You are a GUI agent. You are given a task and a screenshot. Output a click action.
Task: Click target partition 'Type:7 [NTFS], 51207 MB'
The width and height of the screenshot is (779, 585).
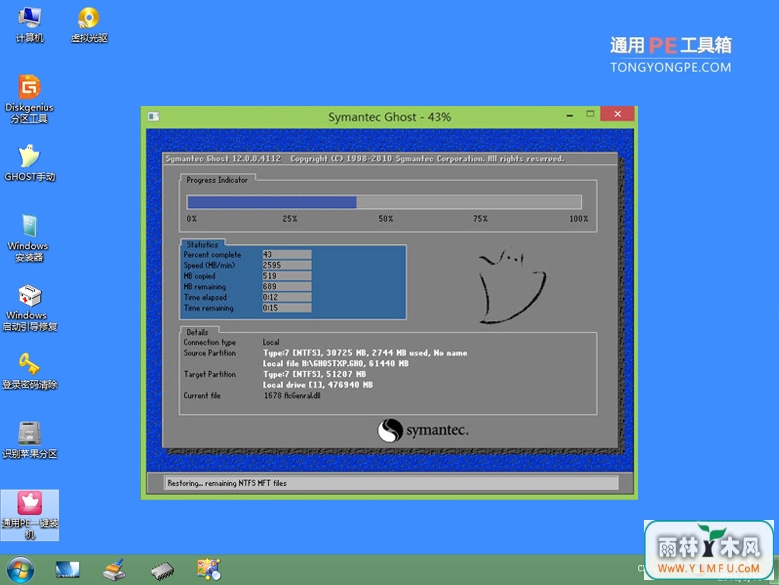[x=314, y=374]
